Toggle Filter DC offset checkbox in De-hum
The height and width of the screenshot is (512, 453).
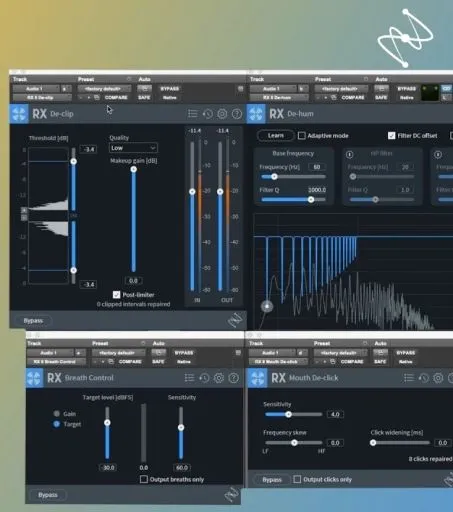click(392, 136)
